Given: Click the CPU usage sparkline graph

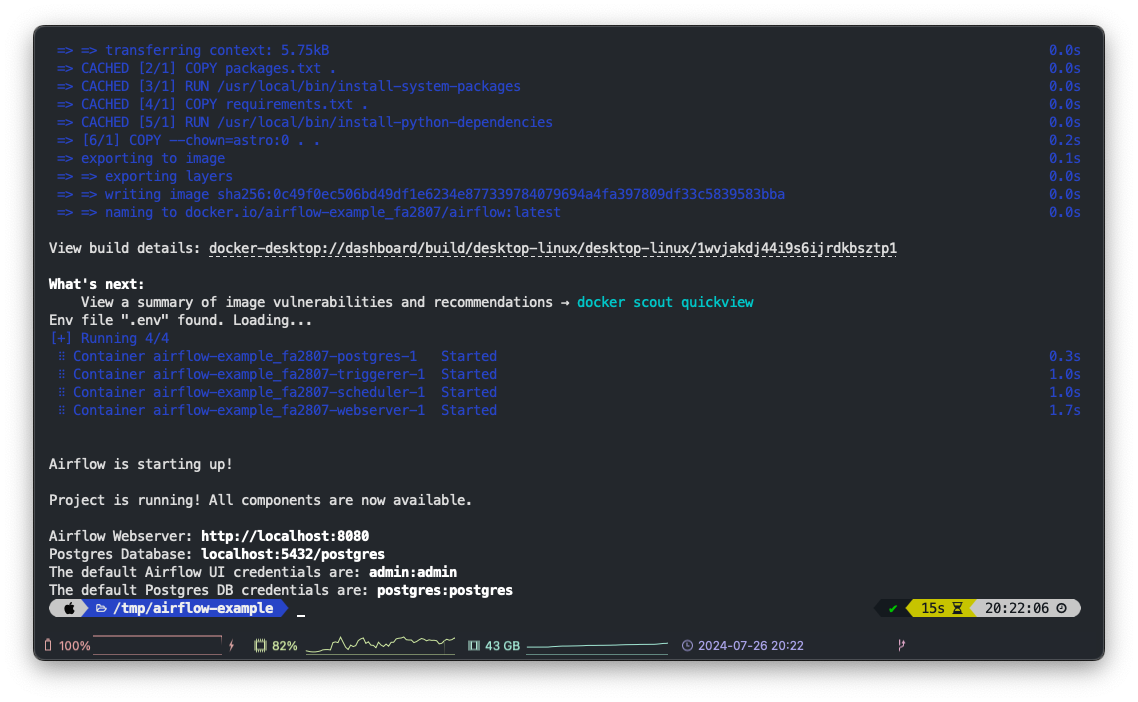Looking at the screenshot, I should (380, 644).
